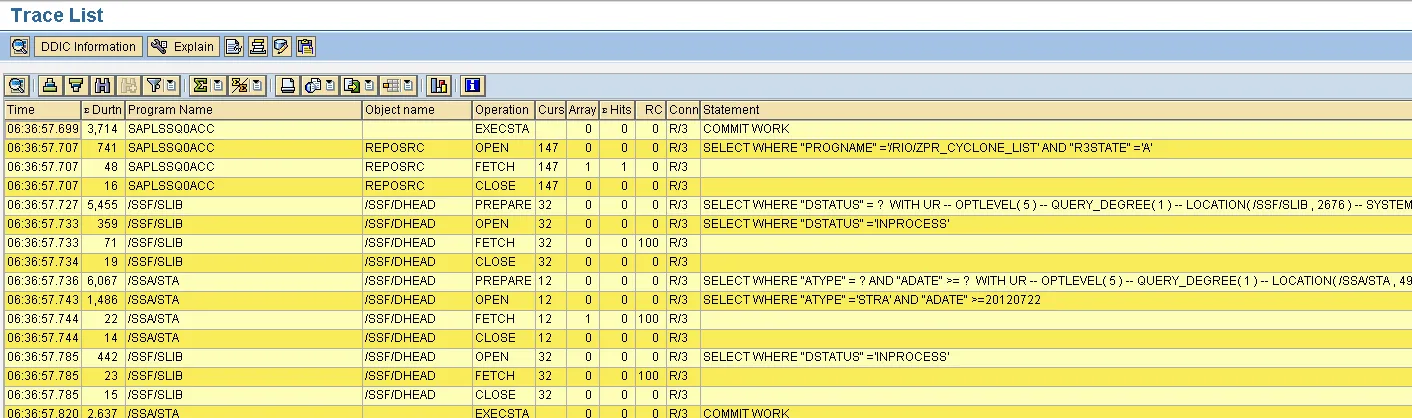Screen dimensions: 1412x418
Task: Click duration 442 in the /SSF/SLIB row
Action: click(x=103, y=357)
